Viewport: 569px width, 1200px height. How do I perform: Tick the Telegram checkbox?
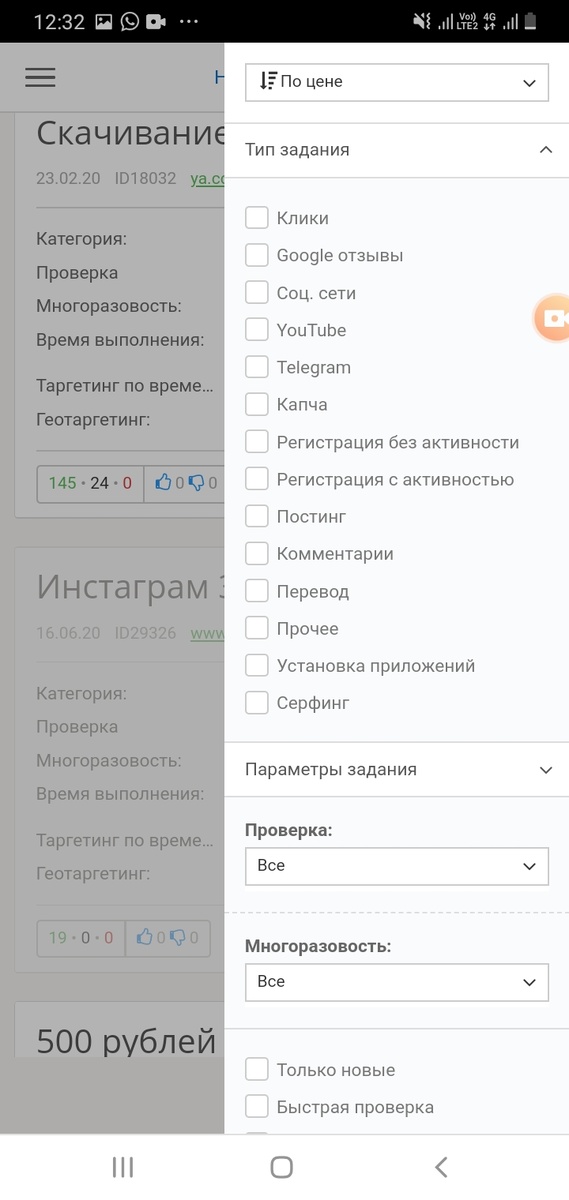coord(257,367)
